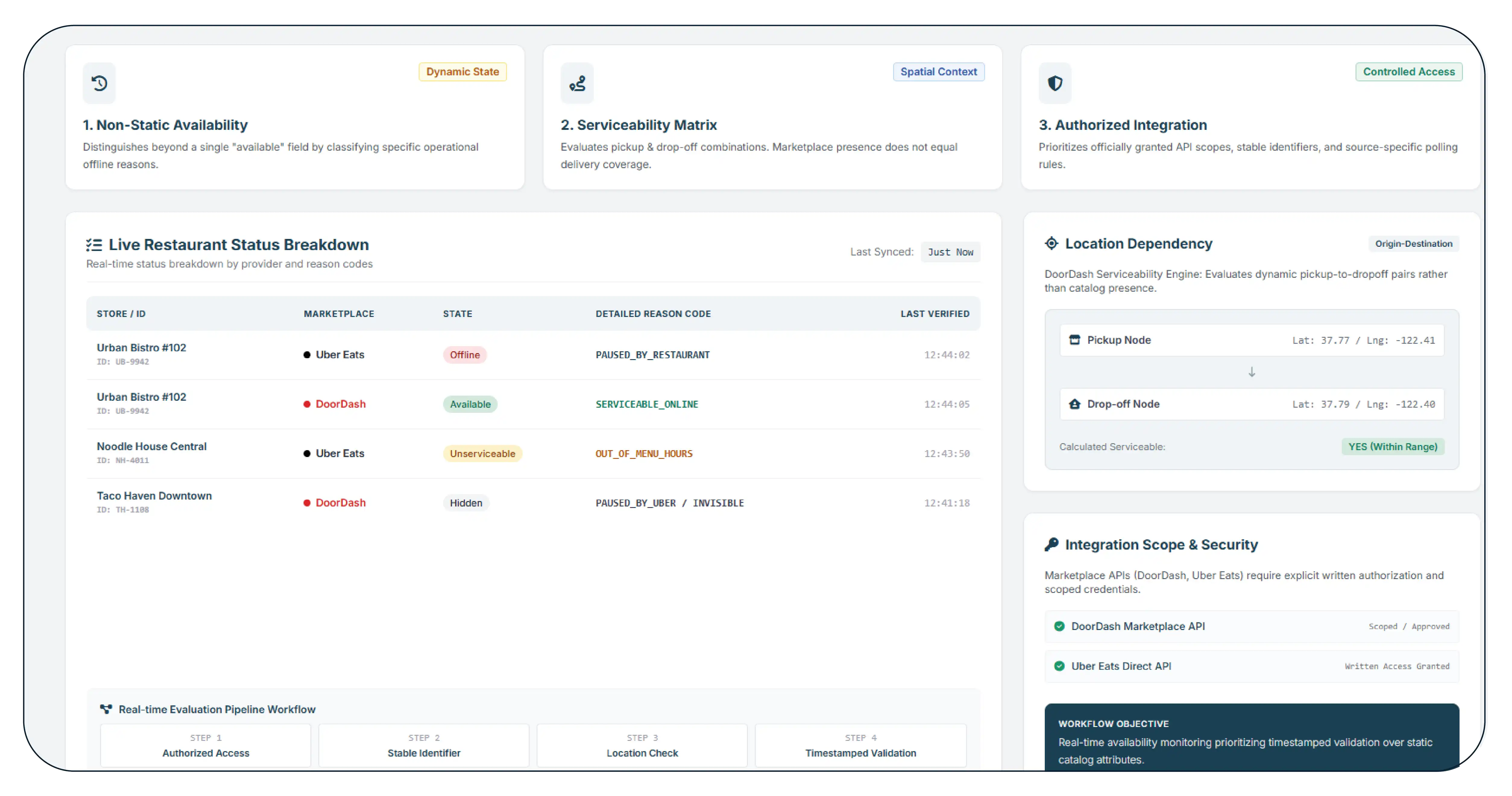Click the Offline state pill

(x=465, y=354)
